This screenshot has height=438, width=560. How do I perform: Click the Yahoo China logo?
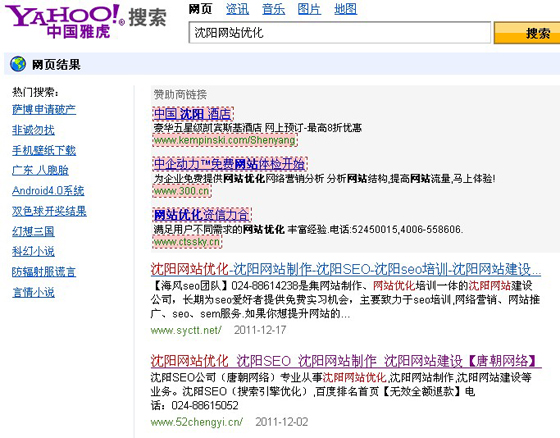(86, 21)
